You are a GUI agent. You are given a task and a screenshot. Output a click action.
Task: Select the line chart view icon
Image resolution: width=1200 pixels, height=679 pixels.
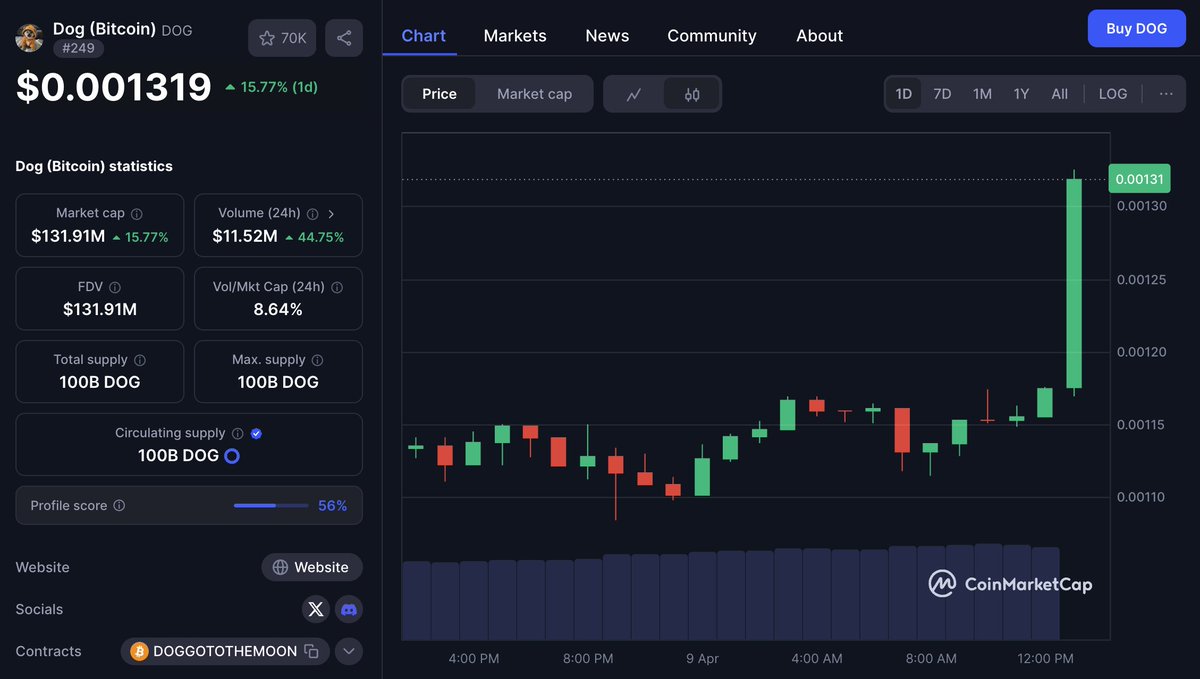point(634,93)
